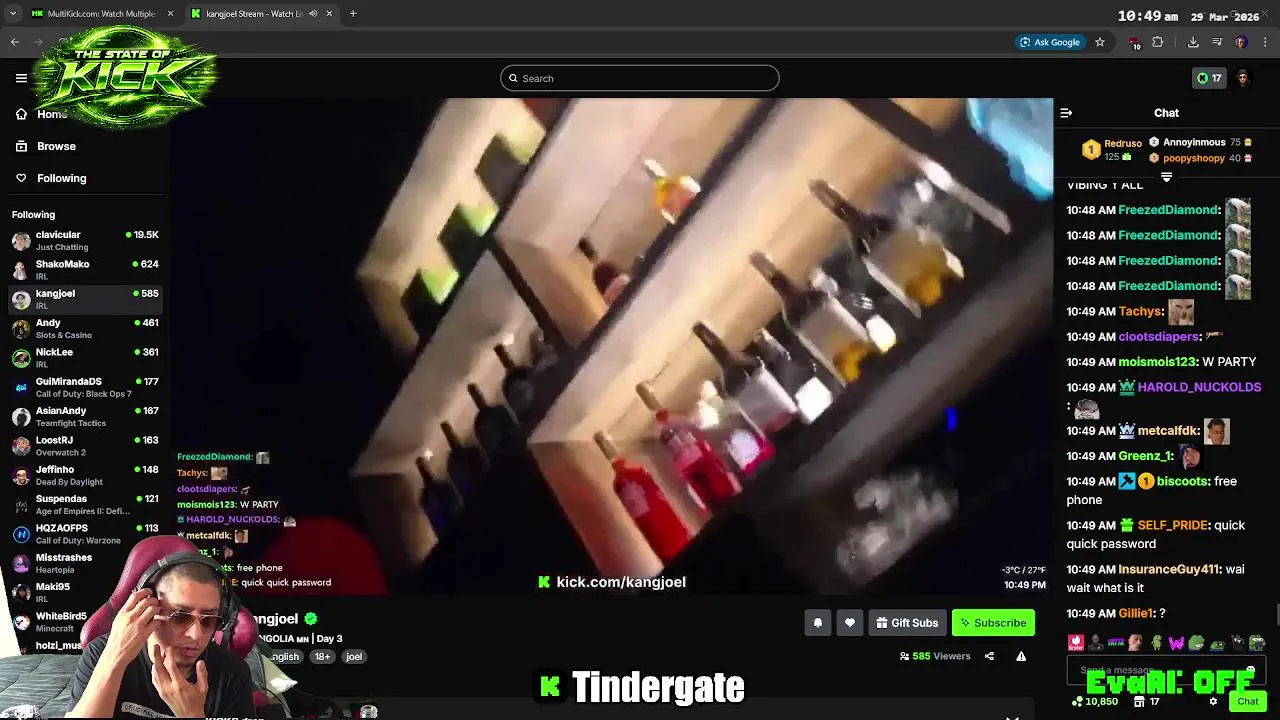Open the LoostRJ channel
This screenshot has width=1280, height=720.
pos(85,446)
